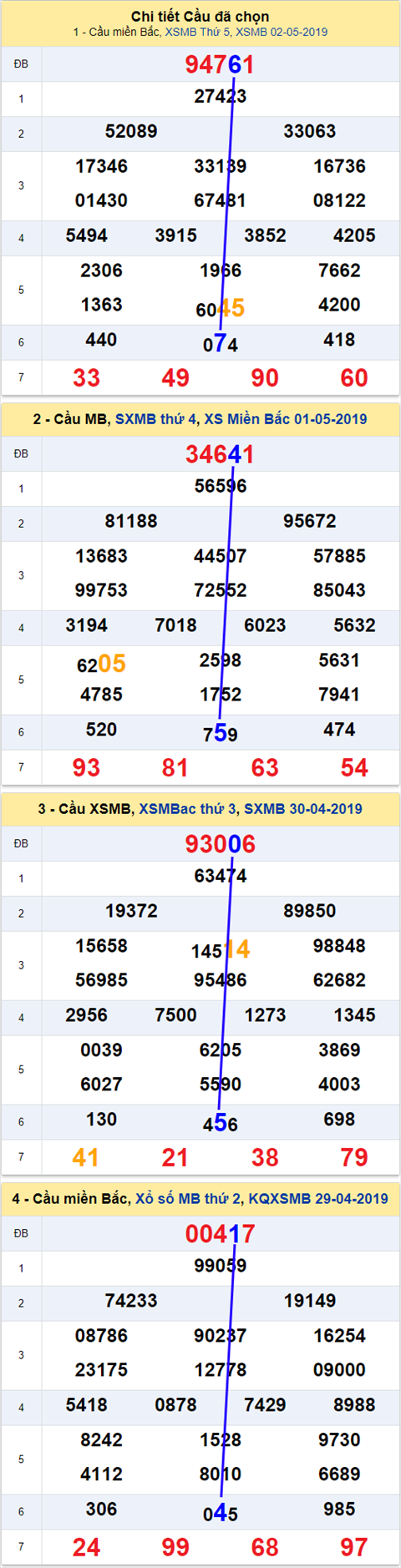The height and width of the screenshot is (1568, 401).
Task: Click seventh prize number 93
Action: pos(87,768)
